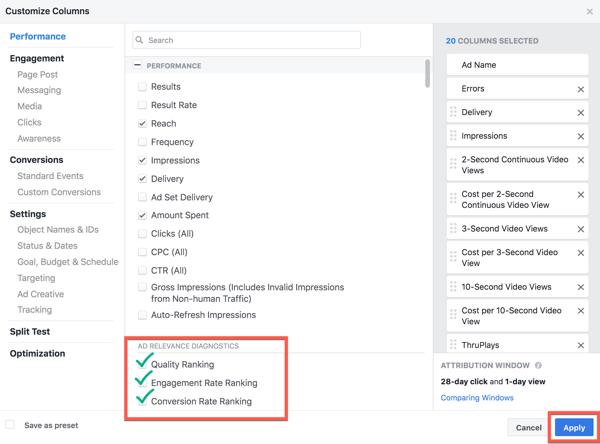Screen dimensions: 600x444
Task: Check the CTR (All) checkbox
Action: coord(142,271)
